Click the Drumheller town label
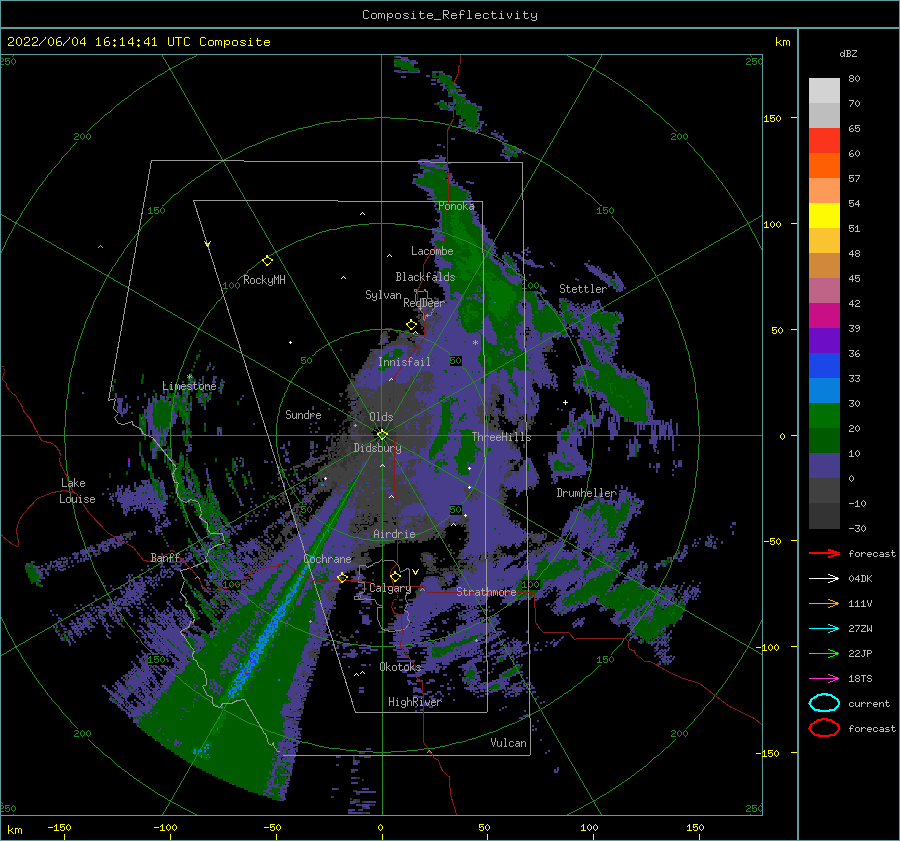 click(x=586, y=493)
